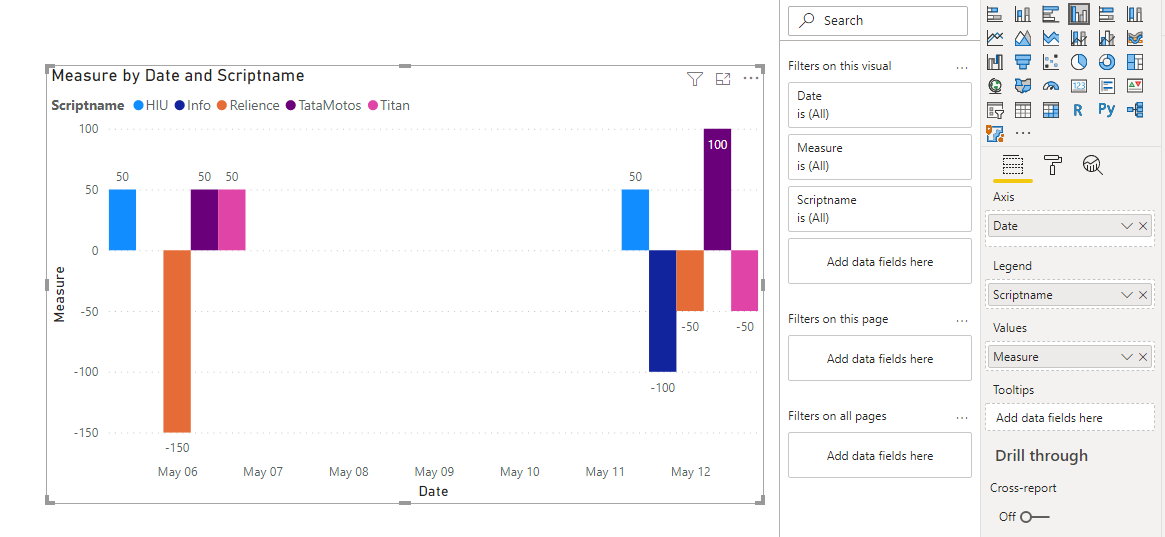Select the orange -150 Relience bar
This screenshot has height=537, width=1165.
click(177, 341)
